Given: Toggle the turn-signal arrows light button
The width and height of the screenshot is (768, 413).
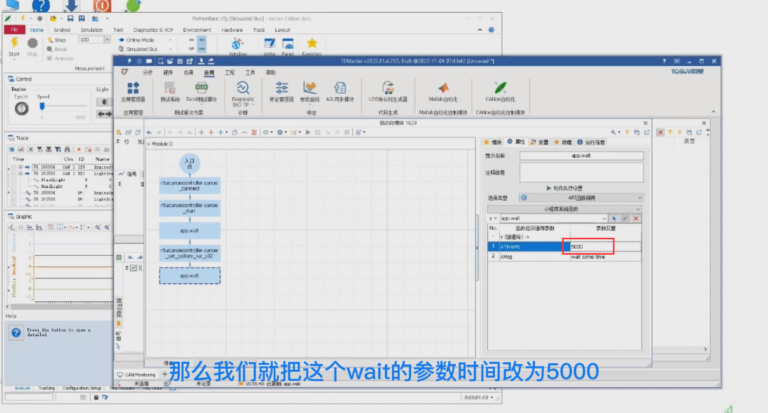Looking at the screenshot, I should point(104,114).
